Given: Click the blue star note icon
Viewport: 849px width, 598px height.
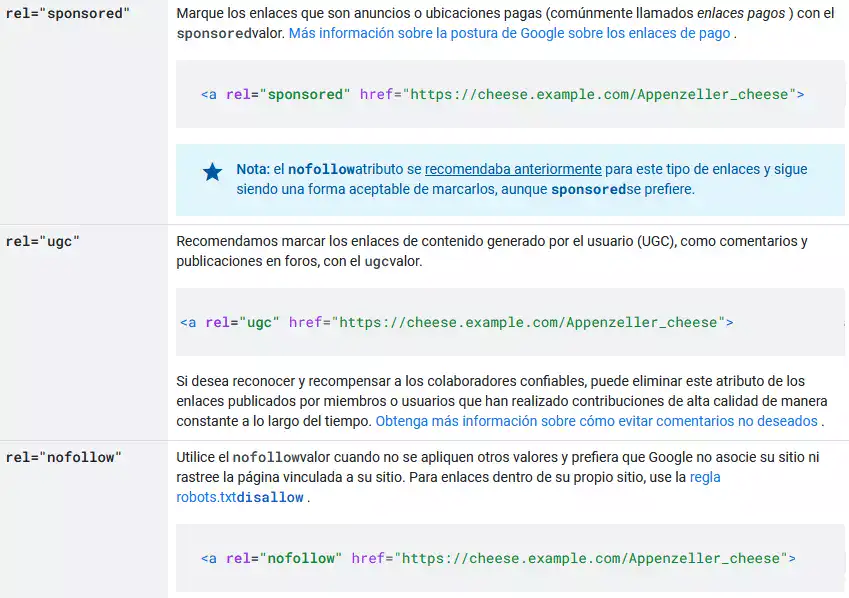Looking at the screenshot, I should tap(212, 172).
